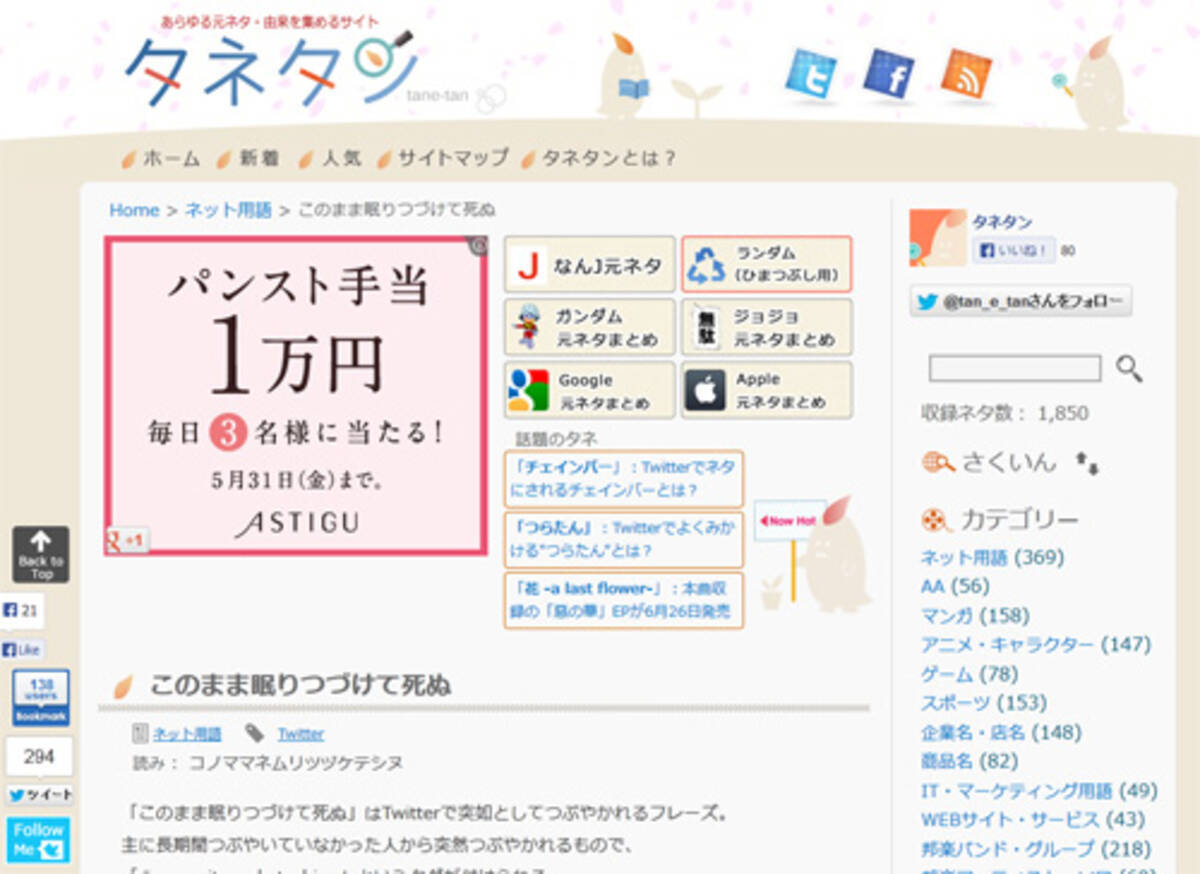Click Home breadcrumb link
The height and width of the screenshot is (874, 1200).
[x=134, y=210]
